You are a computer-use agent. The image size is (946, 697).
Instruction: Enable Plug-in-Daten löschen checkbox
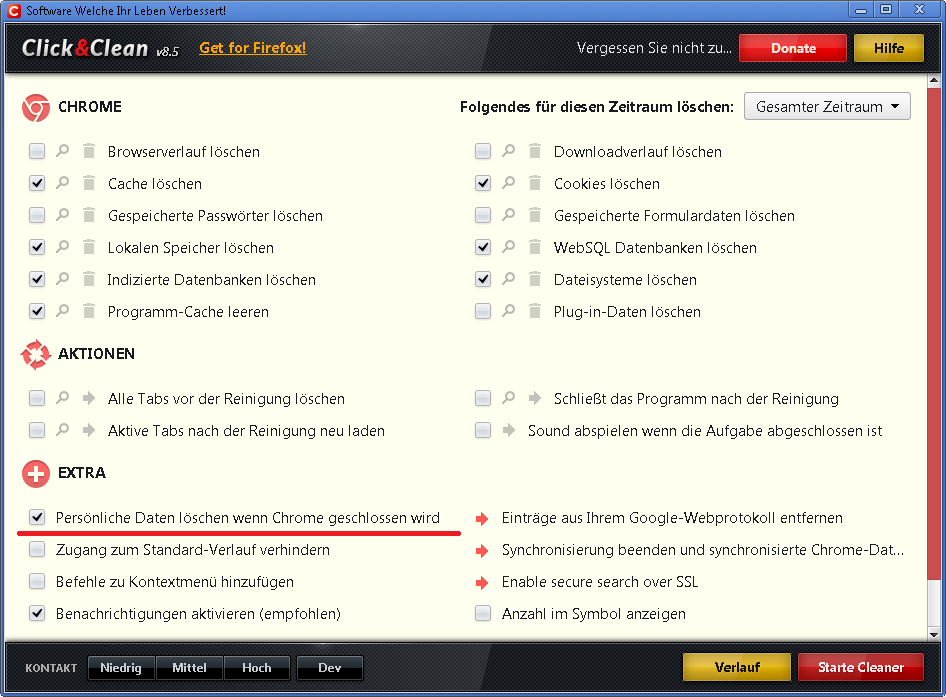[483, 311]
